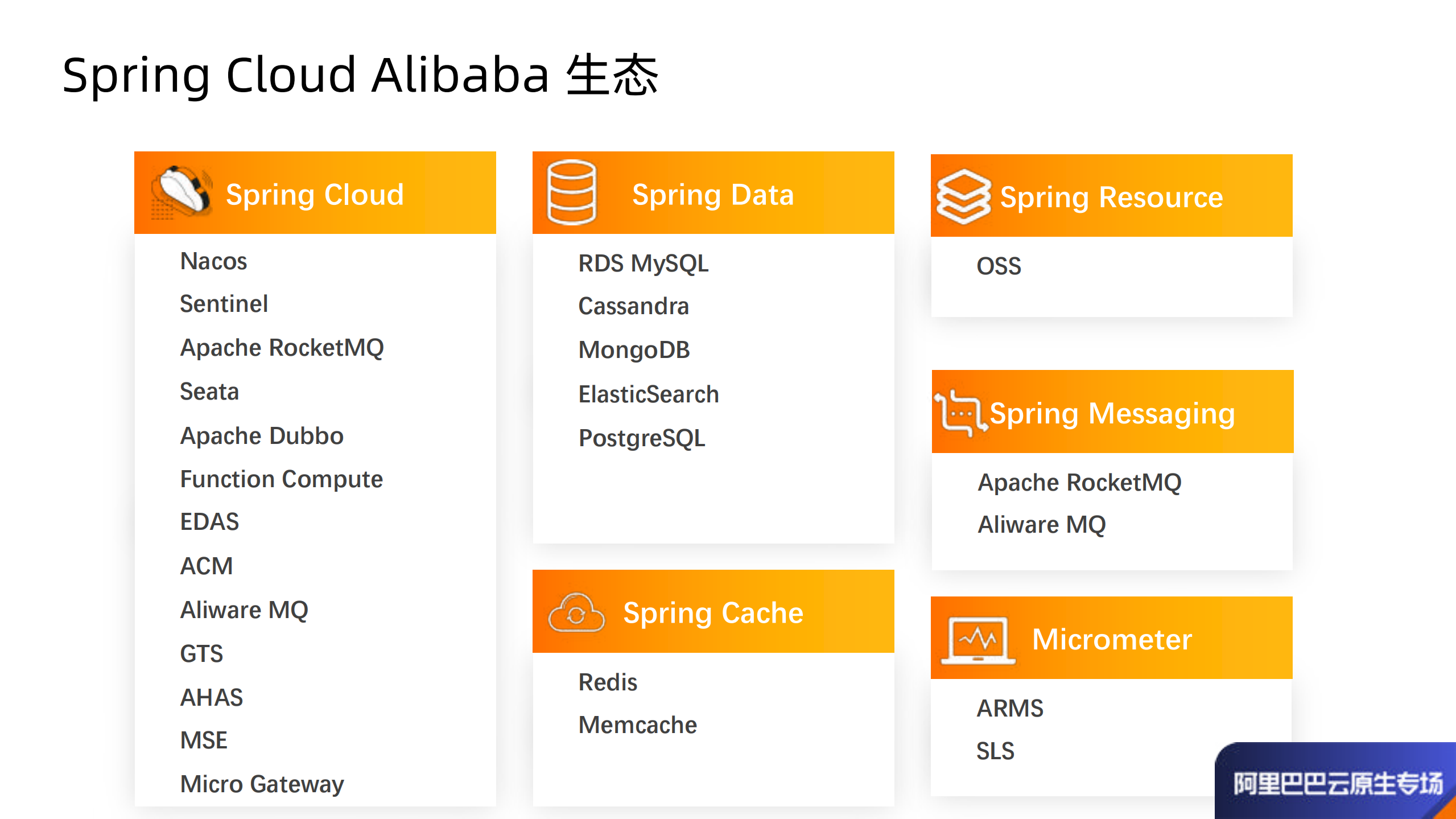Select the Nacos entry under Spring Cloud
The height and width of the screenshot is (819, 1456).
[213, 261]
